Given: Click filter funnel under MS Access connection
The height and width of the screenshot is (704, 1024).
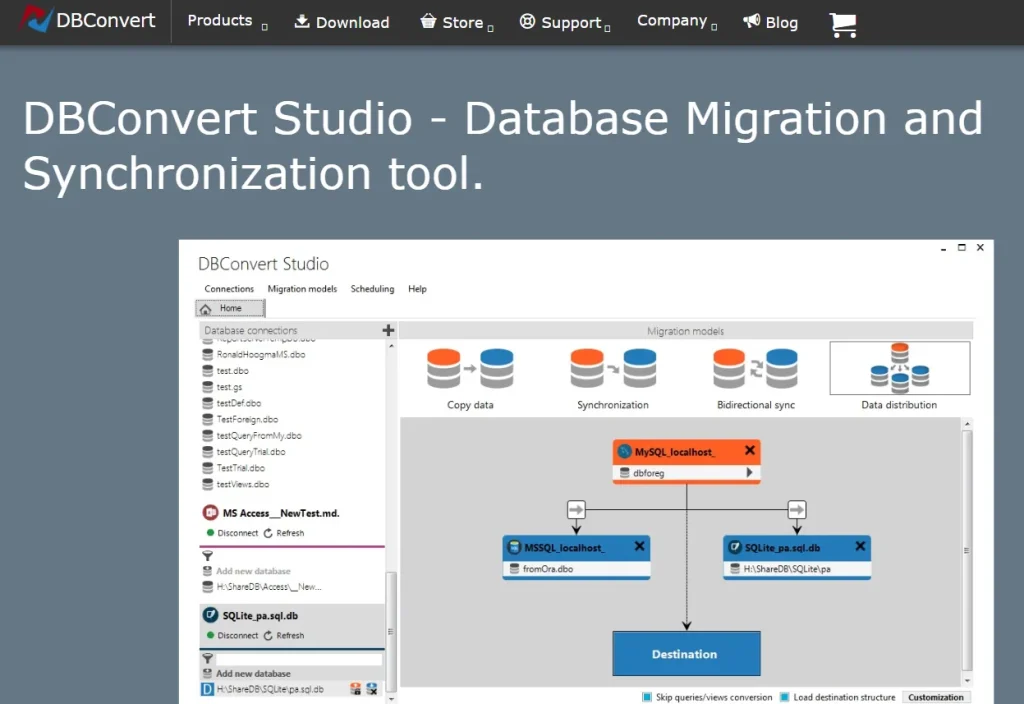Looking at the screenshot, I should pos(208,556).
